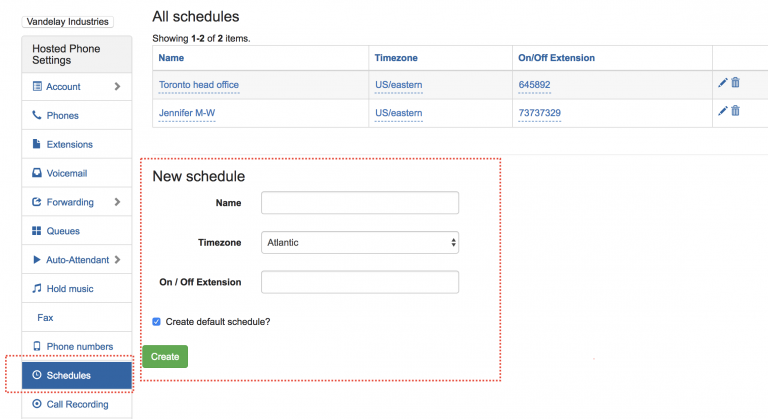
Task: Click US/eastern for Jennifer M-W
Action: coord(398,113)
